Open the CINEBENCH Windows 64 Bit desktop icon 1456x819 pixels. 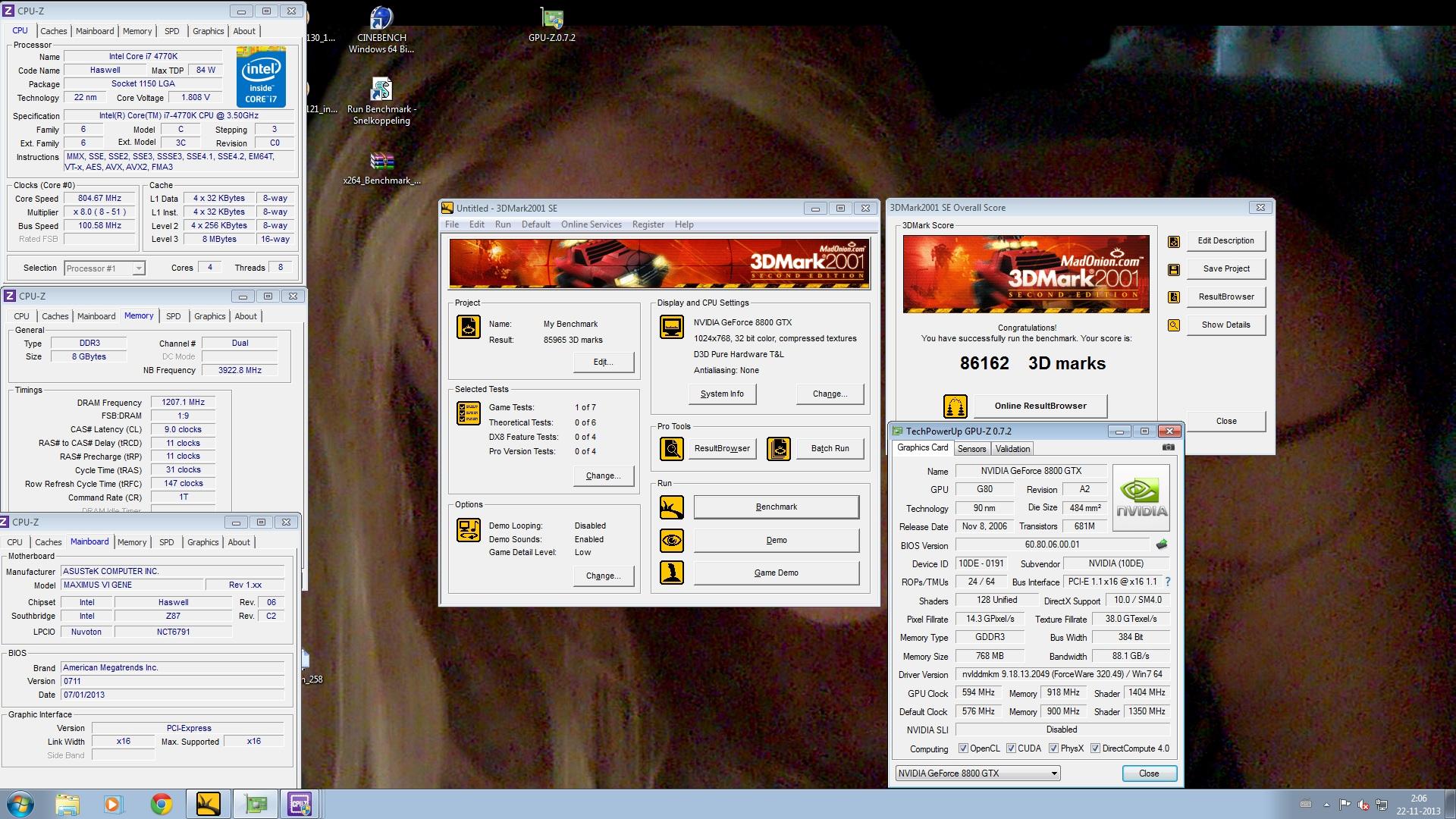(381, 30)
